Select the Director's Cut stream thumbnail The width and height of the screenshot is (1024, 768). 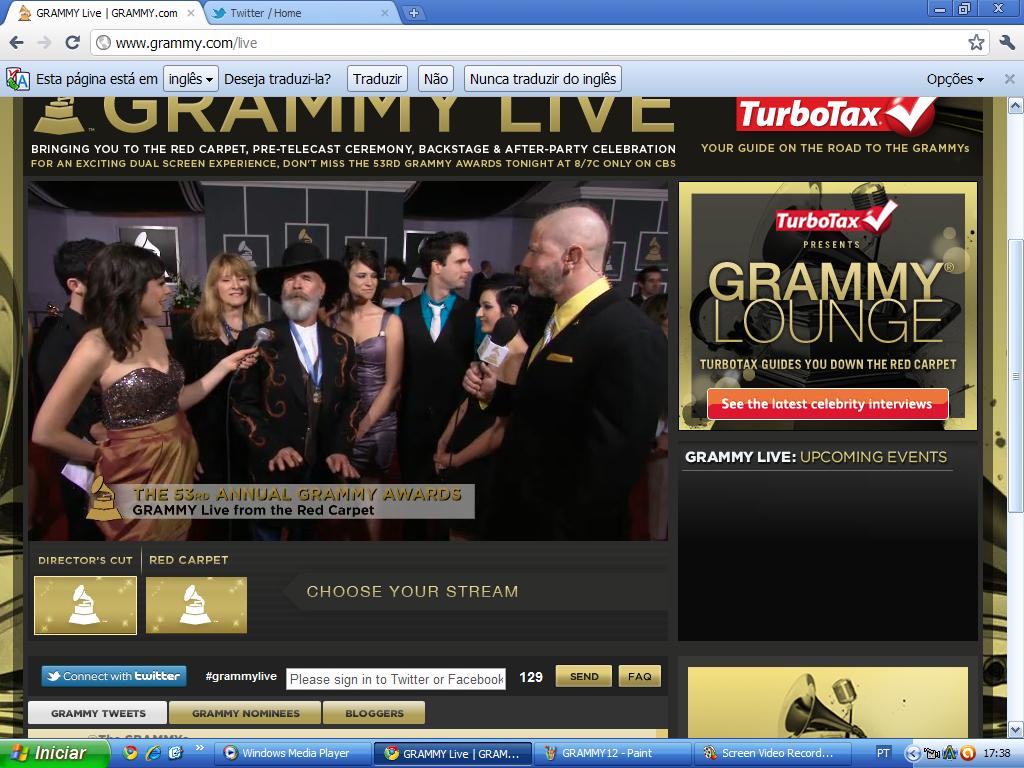(x=86, y=605)
